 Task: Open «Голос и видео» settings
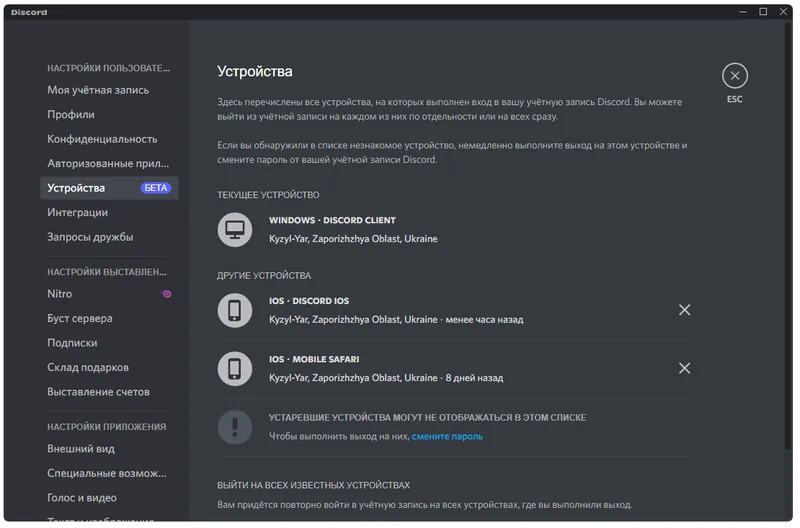coord(82,498)
